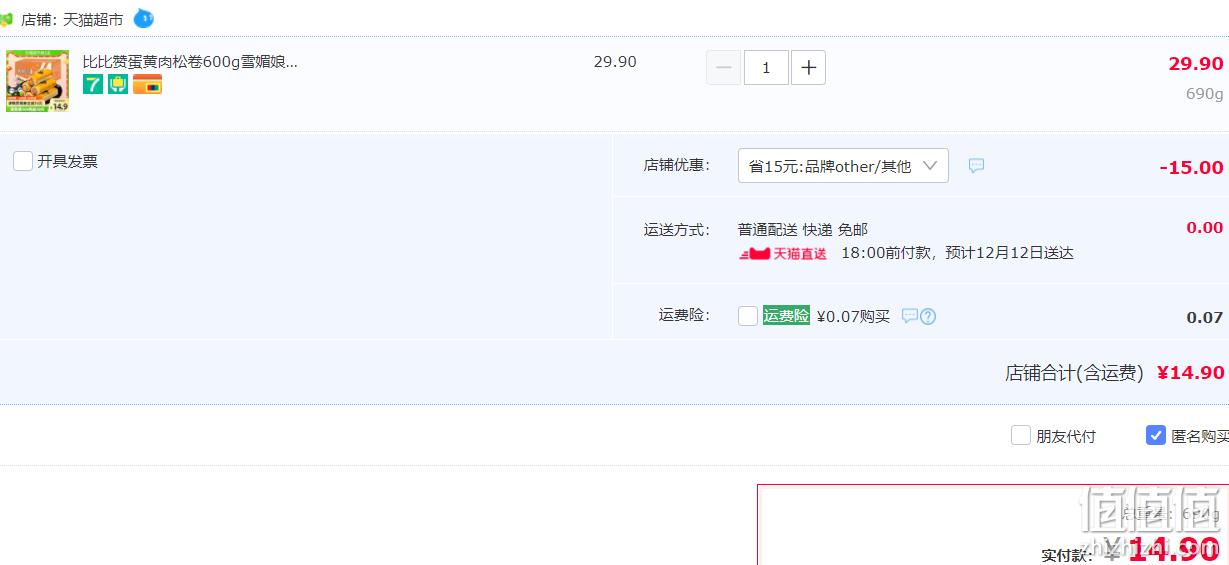Click the ¥0.07购买 insurance price text
Screen dimensions: 1229x565
coord(853,316)
